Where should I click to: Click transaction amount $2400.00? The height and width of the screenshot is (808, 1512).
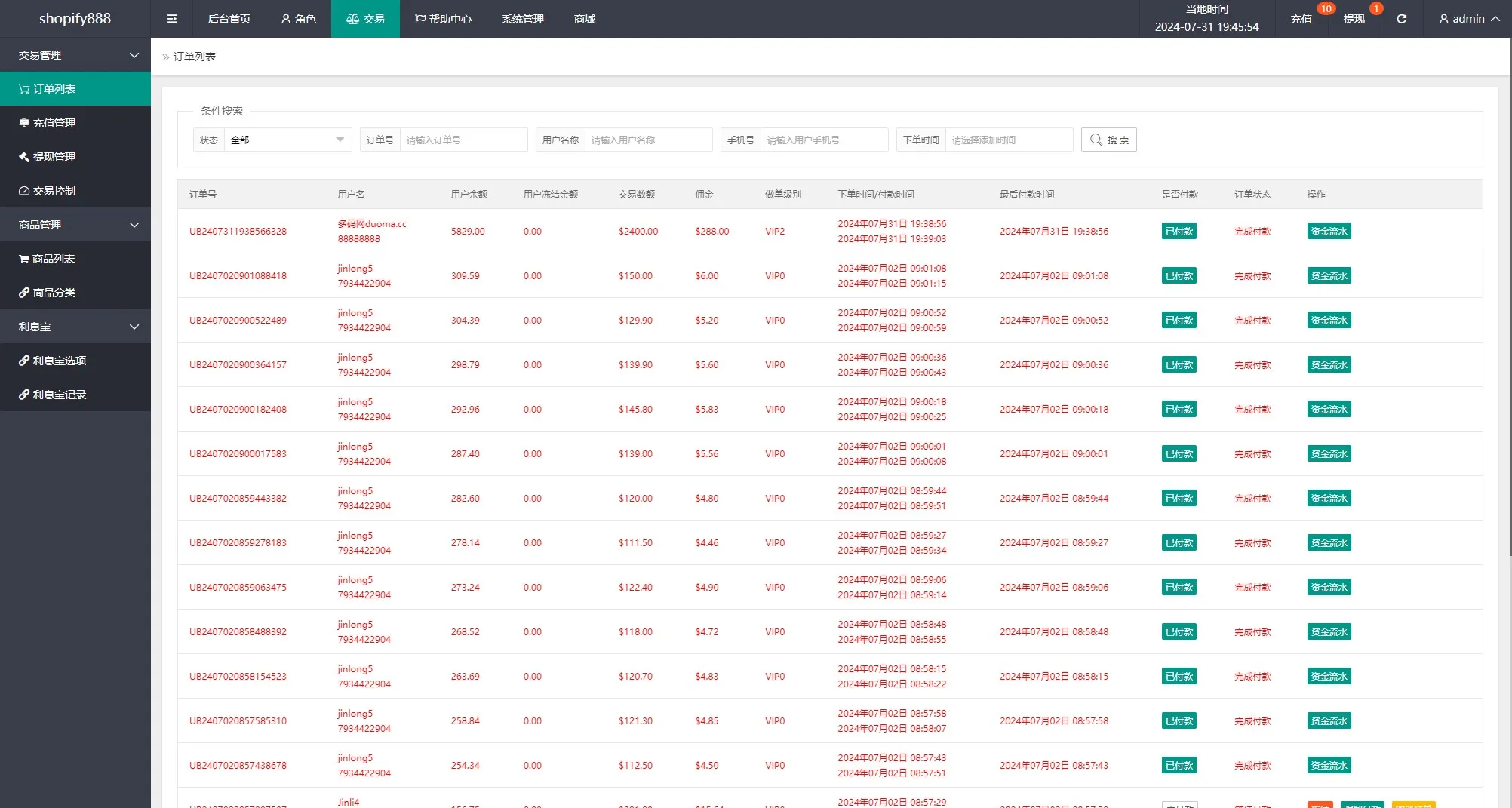[638, 232]
